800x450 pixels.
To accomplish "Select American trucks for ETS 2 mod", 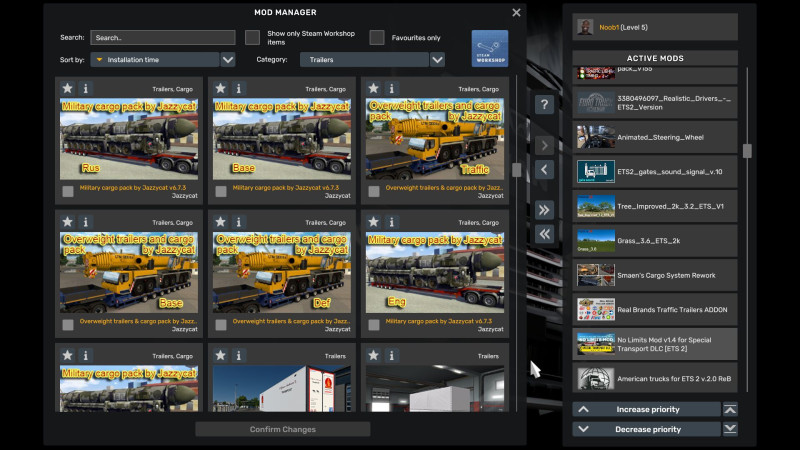I will pyautogui.click(x=655, y=378).
